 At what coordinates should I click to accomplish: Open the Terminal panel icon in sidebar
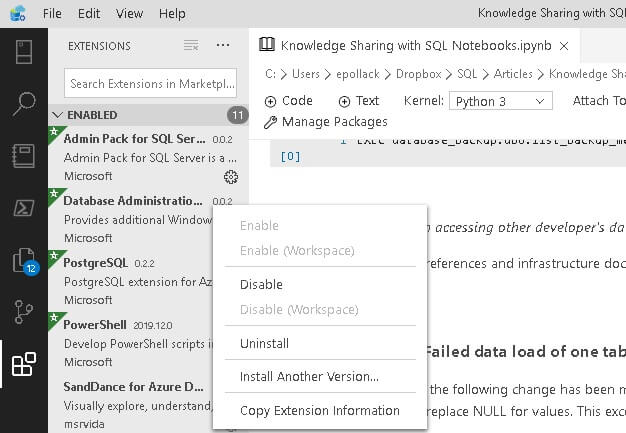(x=23, y=208)
